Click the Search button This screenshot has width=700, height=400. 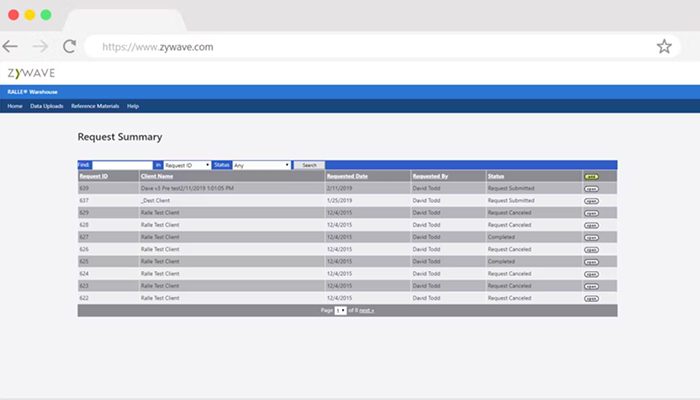(309, 165)
